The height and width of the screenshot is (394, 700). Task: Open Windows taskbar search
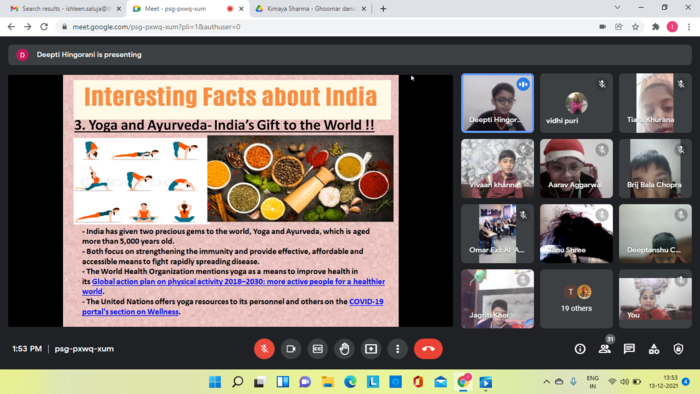(x=238, y=382)
